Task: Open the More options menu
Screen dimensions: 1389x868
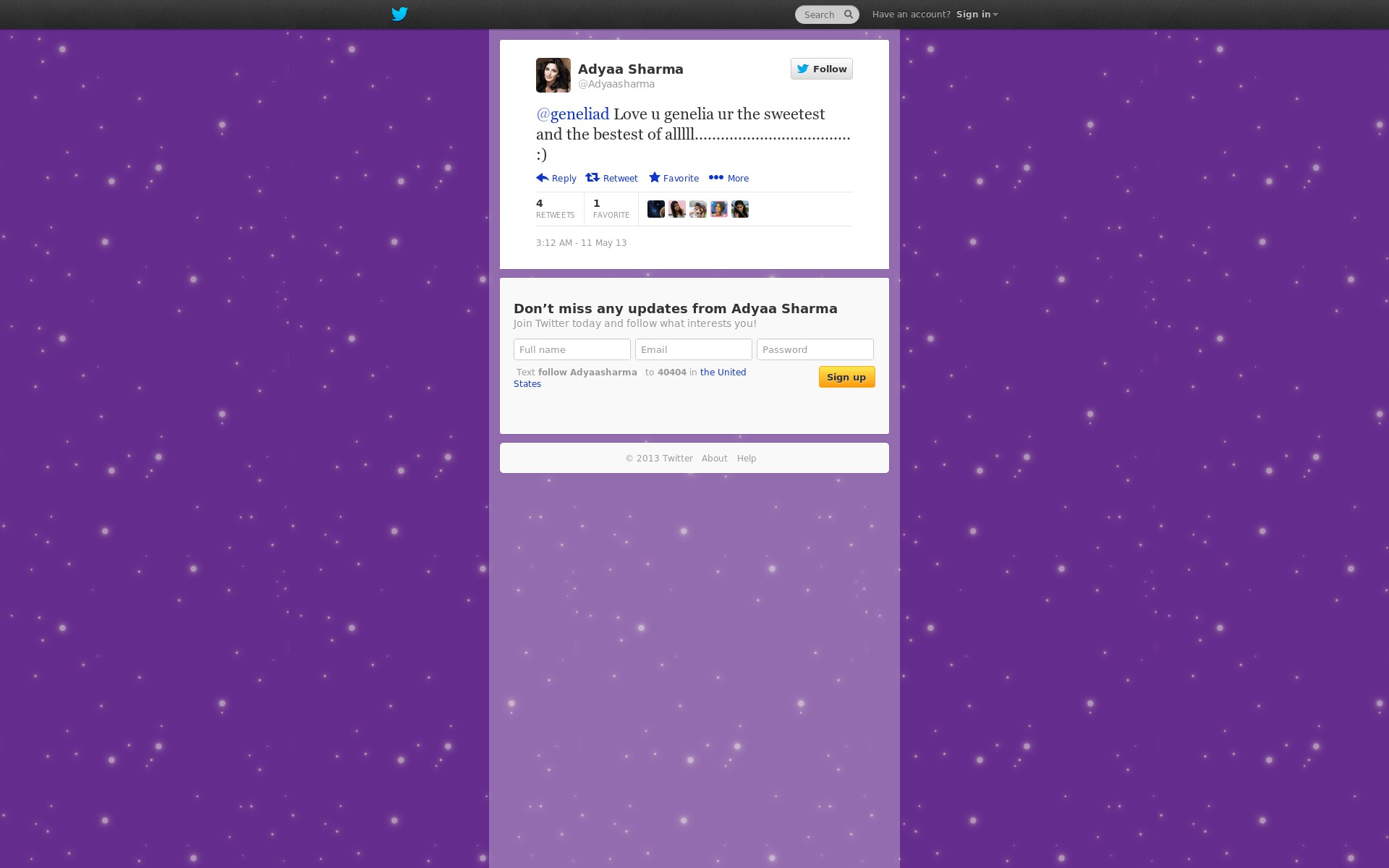Action: pos(729,178)
